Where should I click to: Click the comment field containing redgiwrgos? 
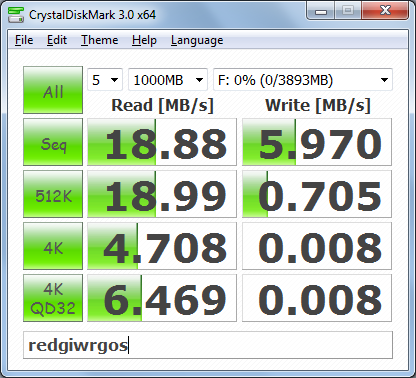(x=208, y=345)
